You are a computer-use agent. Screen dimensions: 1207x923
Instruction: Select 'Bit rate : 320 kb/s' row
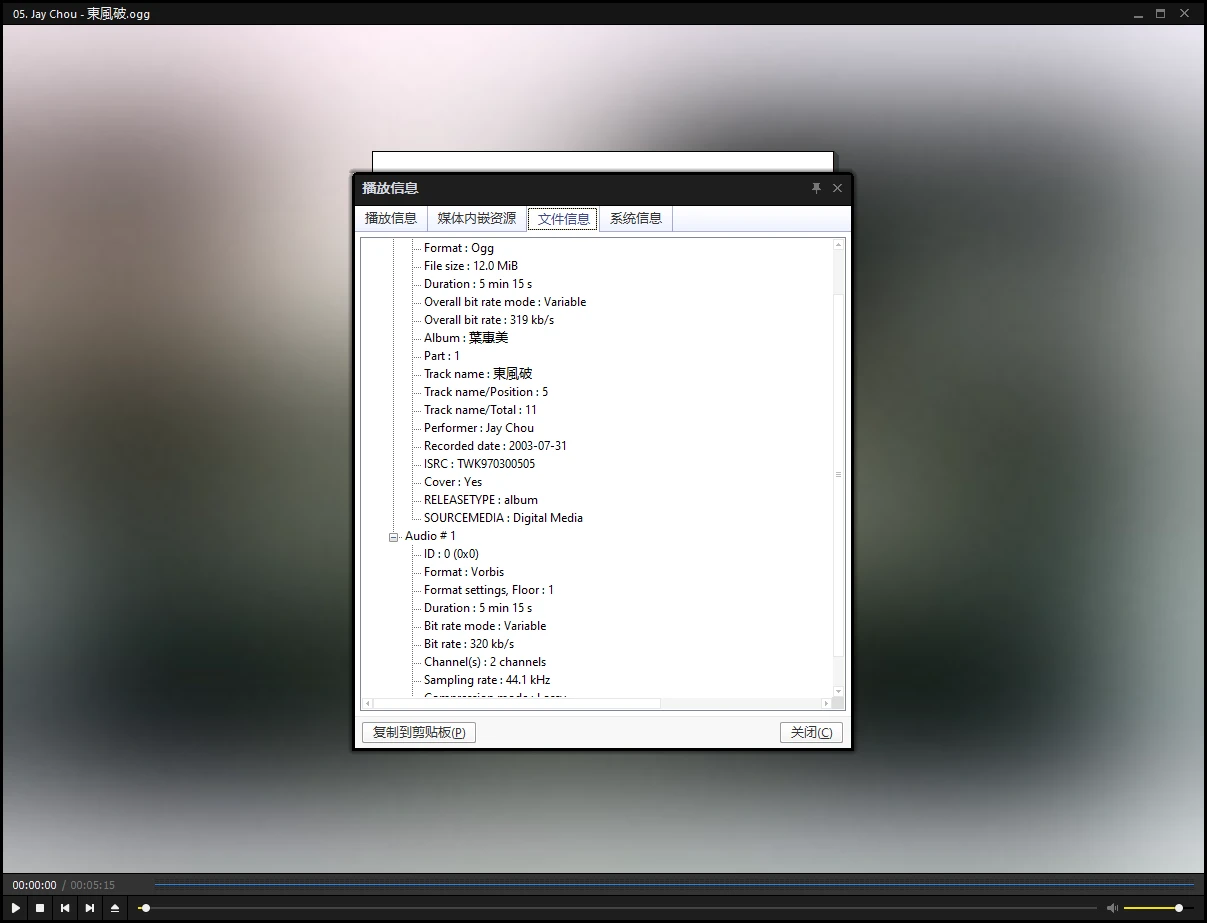(x=469, y=644)
